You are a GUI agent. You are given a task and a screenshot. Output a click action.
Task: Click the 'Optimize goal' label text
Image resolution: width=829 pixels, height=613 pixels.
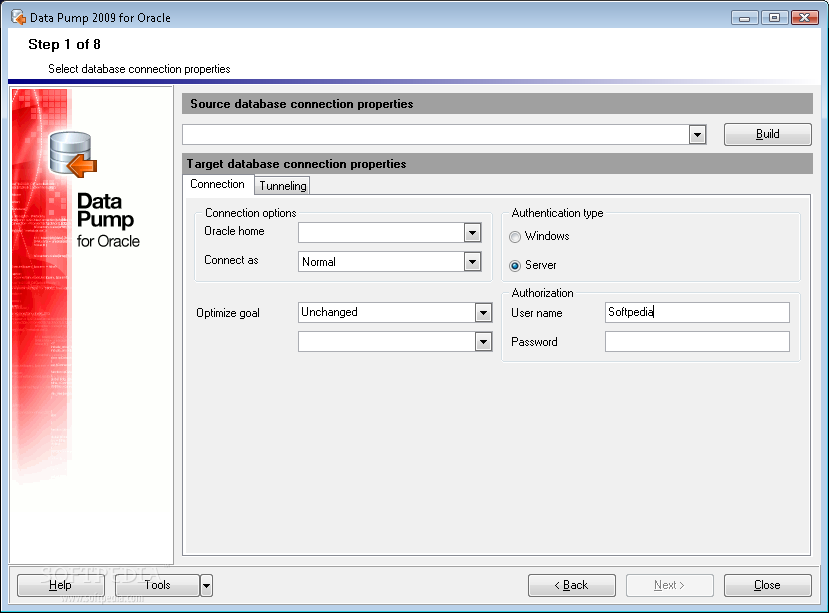click(228, 313)
